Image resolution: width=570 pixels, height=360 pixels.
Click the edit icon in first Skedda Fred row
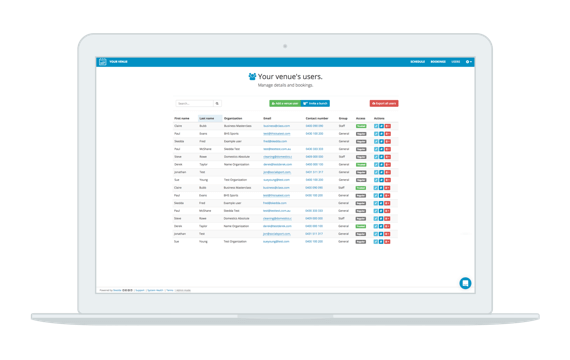pyautogui.click(x=376, y=141)
